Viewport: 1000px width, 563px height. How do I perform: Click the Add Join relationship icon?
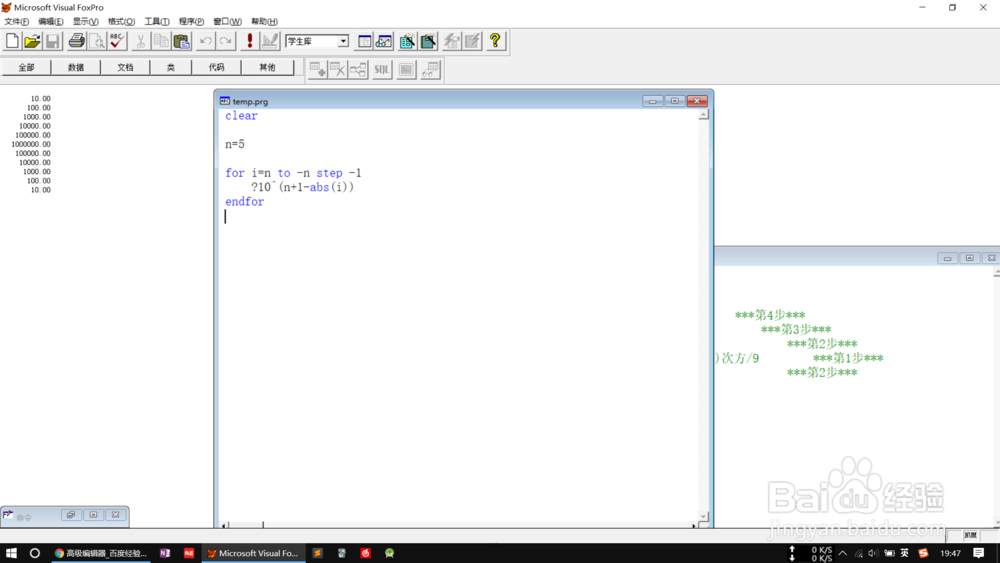(358, 69)
